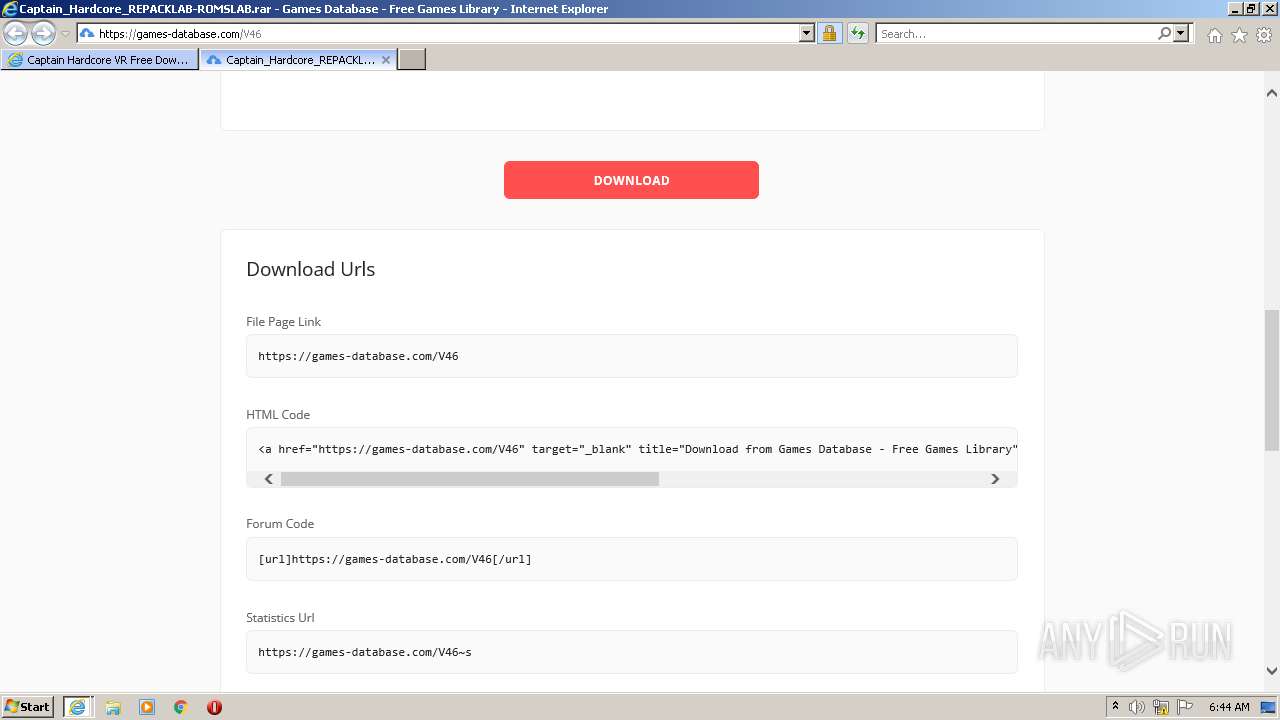Screen dimensions: 1280x720
Task: Minimize the Internet Explorer window
Action: (x=1234, y=9)
